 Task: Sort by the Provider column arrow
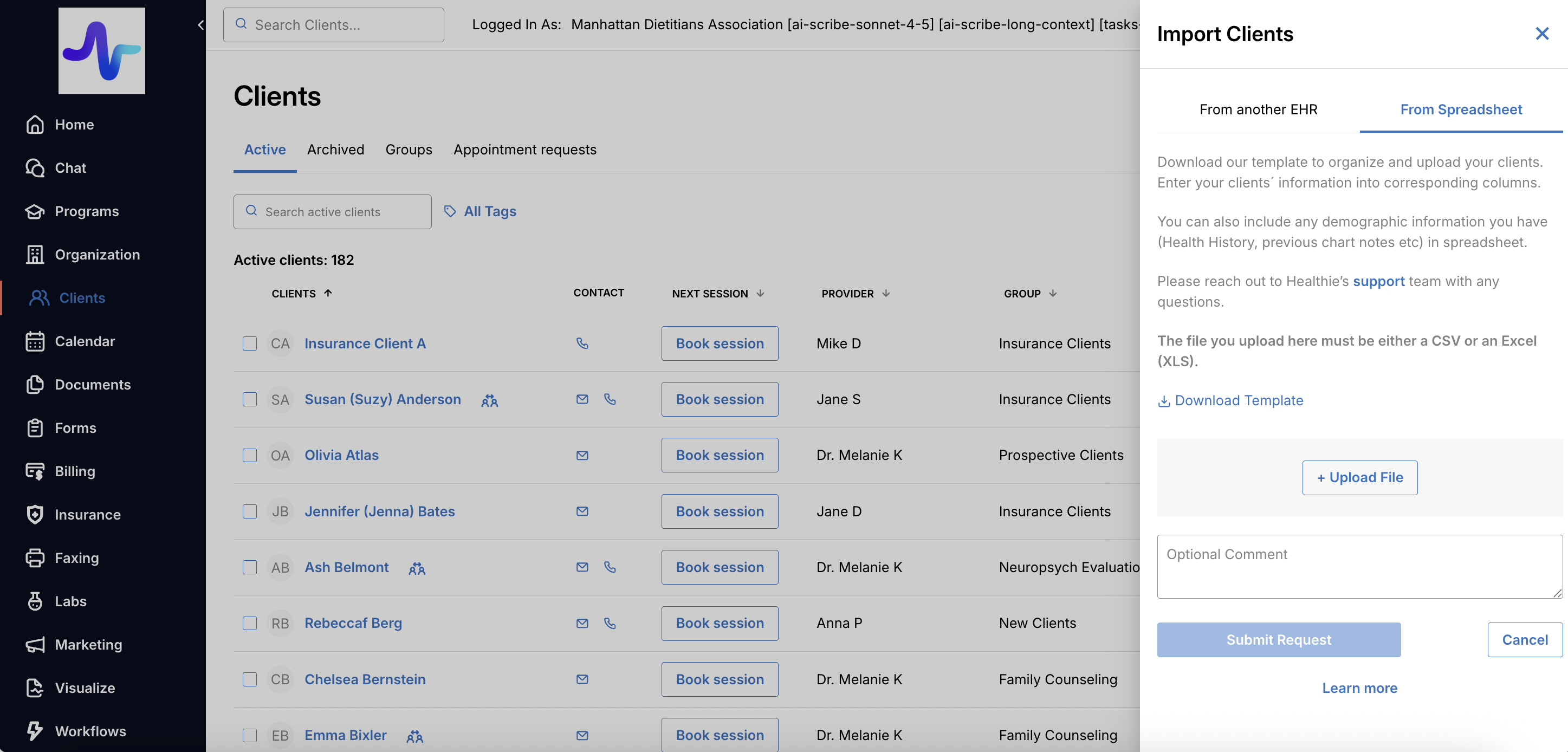(x=886, y=294)
